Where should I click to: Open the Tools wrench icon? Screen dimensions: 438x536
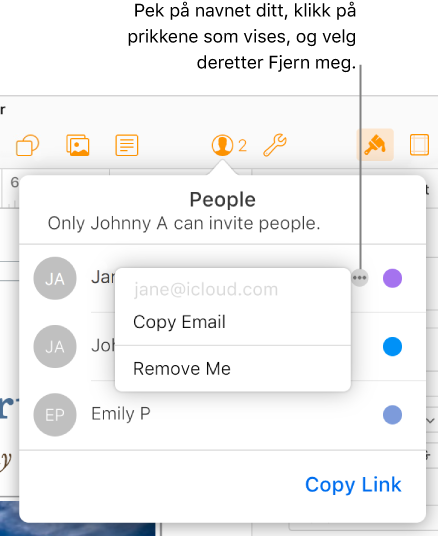click(275, 145)
